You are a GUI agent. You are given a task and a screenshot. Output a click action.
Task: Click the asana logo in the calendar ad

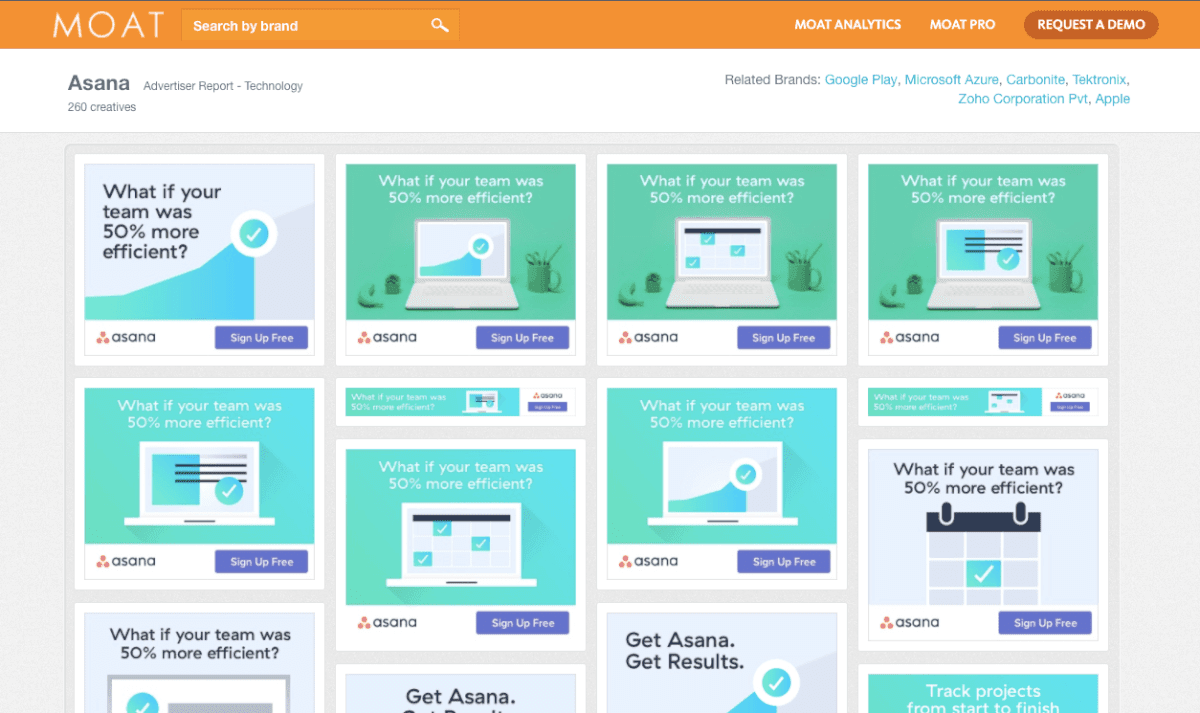point(910,622)
